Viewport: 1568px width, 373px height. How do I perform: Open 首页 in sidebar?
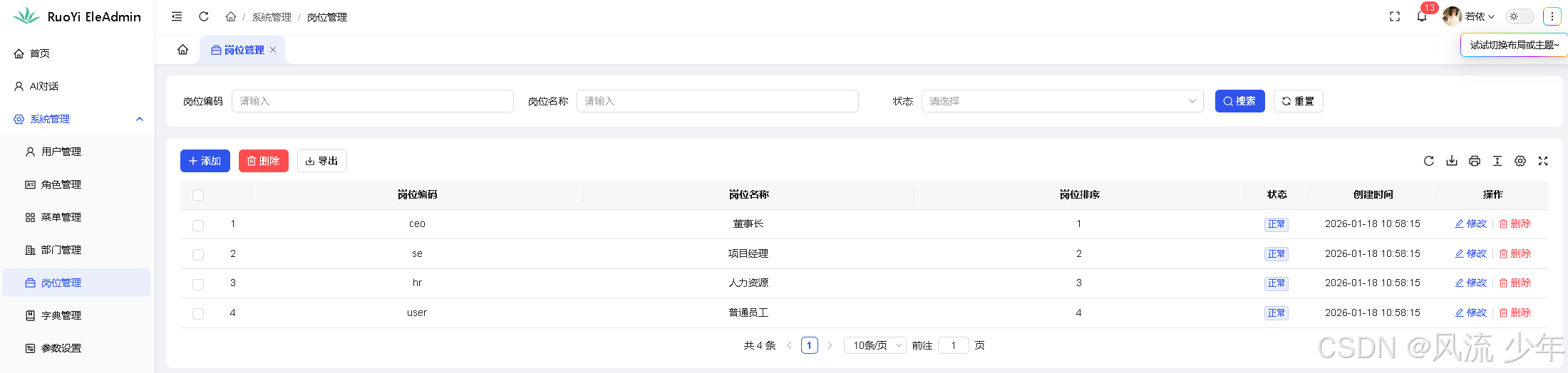pos(77,53)
